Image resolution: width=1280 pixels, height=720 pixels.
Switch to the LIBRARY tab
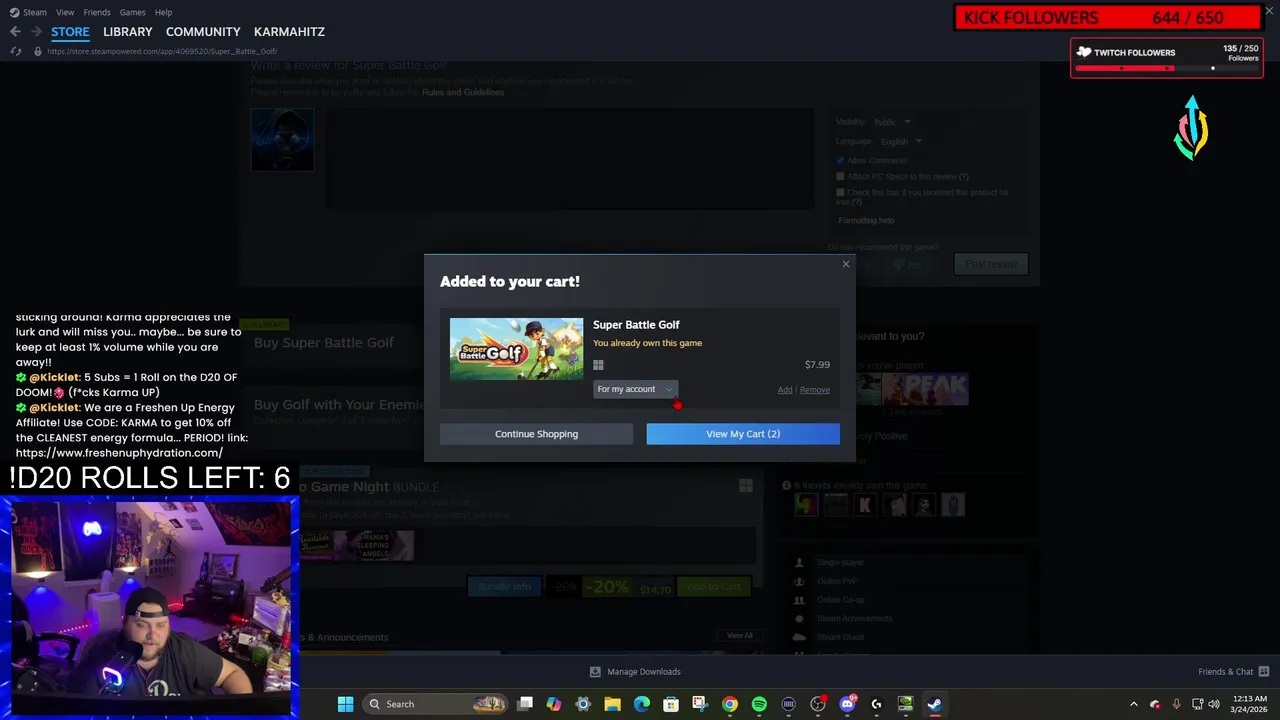click(x=128, y=32)
